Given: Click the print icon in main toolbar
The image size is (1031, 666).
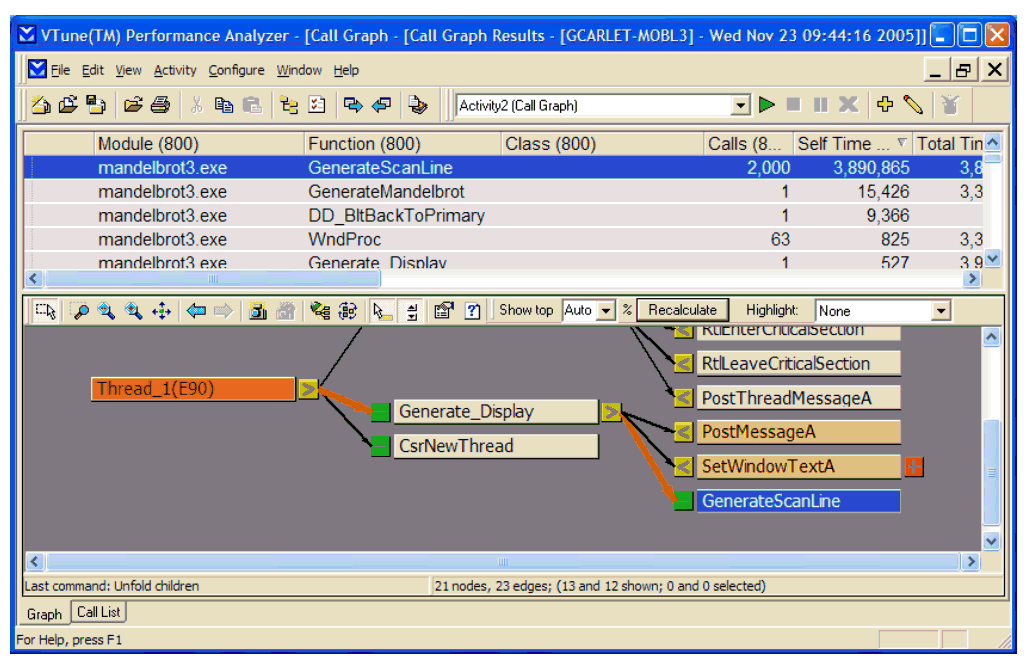Looking at the screenshot, I should click(160, 104).
